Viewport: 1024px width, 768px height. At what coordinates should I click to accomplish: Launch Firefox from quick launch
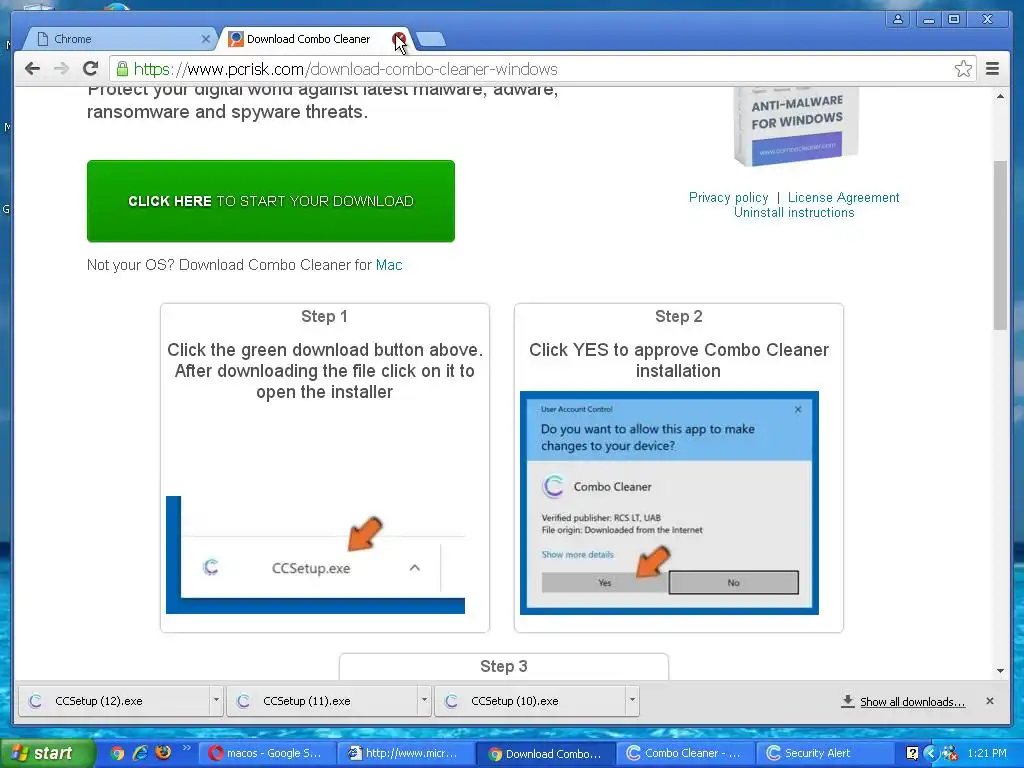(x=163, y=753)
